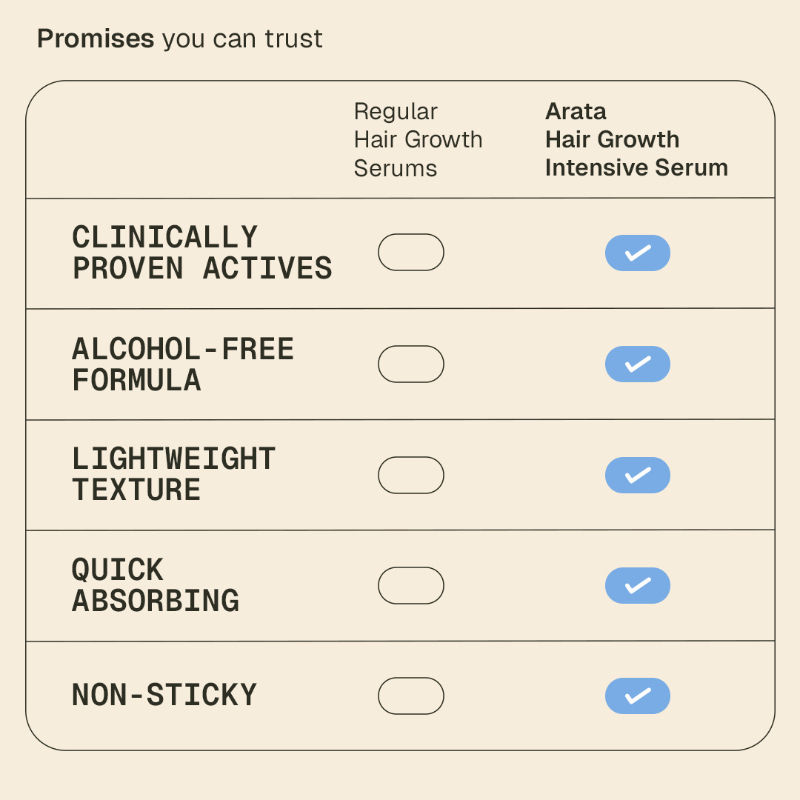Click the bold word Promises in the title
Screen dimensions: 800x800
point(95,39)
